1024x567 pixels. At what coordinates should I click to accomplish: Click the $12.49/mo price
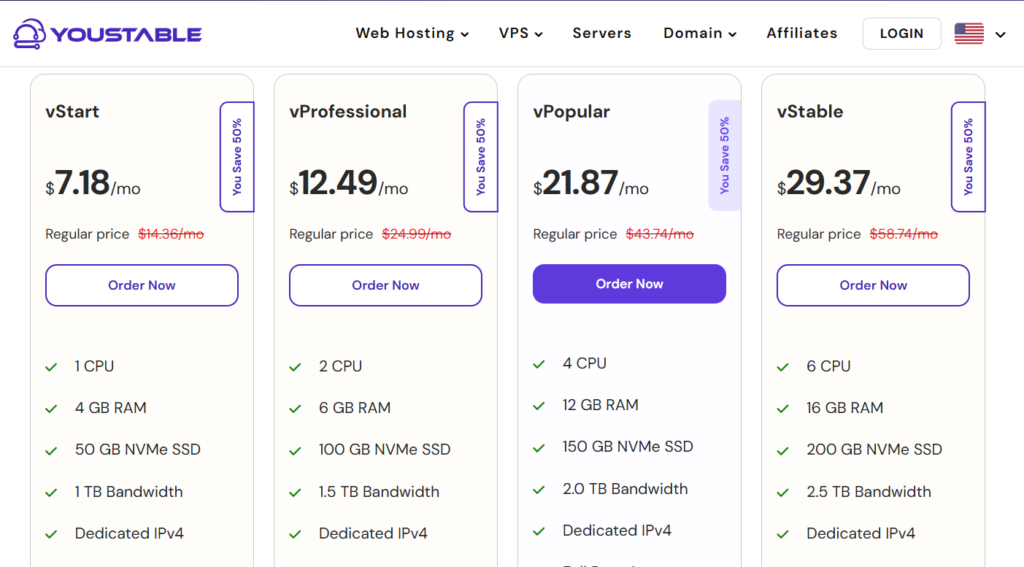click(349, 183)
